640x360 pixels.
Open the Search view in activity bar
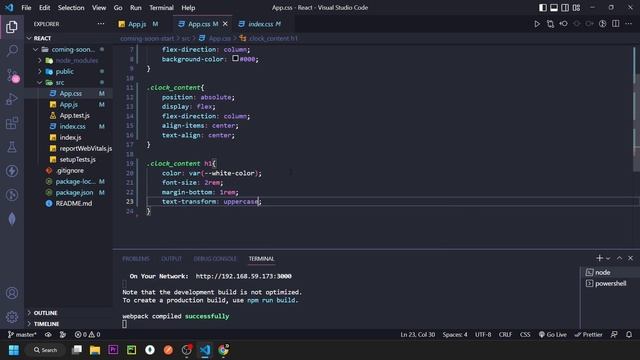[12, 51]
